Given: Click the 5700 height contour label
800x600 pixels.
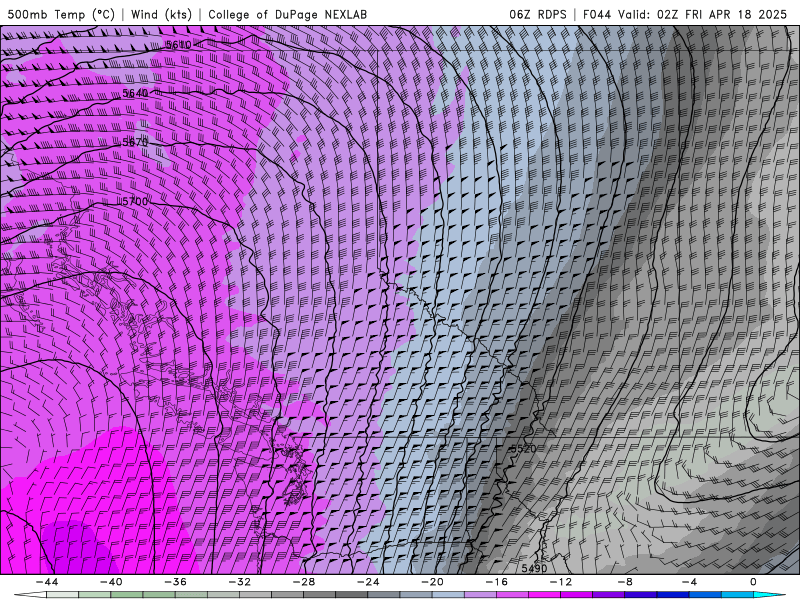Looking at the screenshot, I should [x=135, y=202].
